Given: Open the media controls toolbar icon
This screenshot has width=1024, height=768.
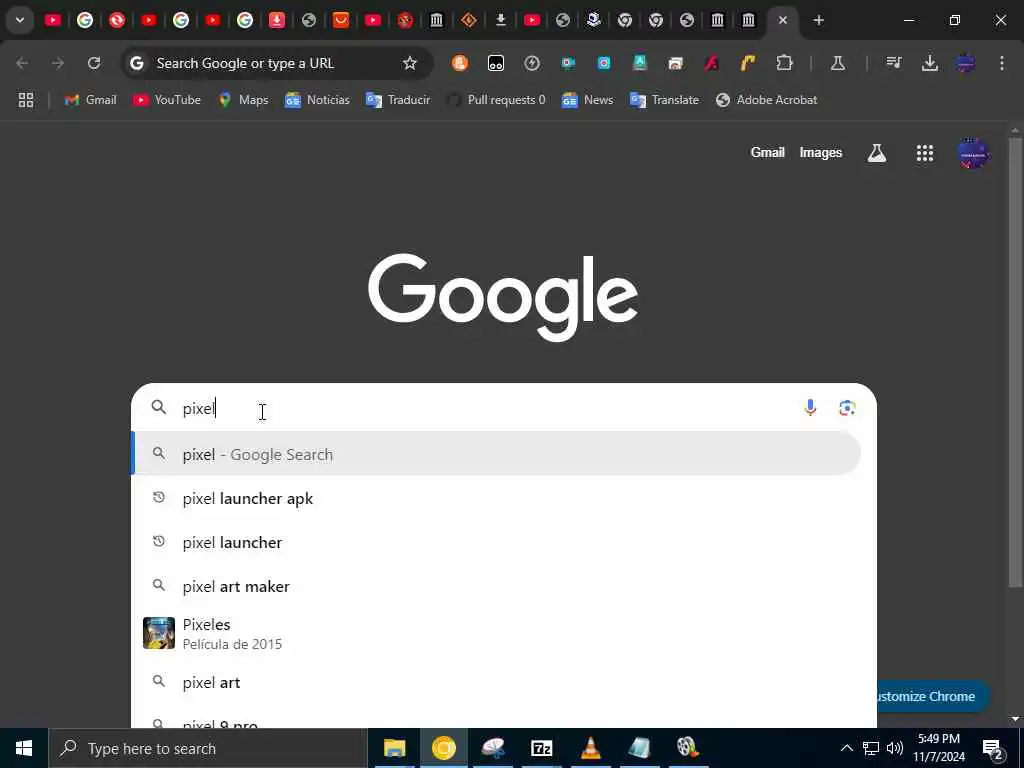Looking at the screenshot, I should tap(893, 63).
